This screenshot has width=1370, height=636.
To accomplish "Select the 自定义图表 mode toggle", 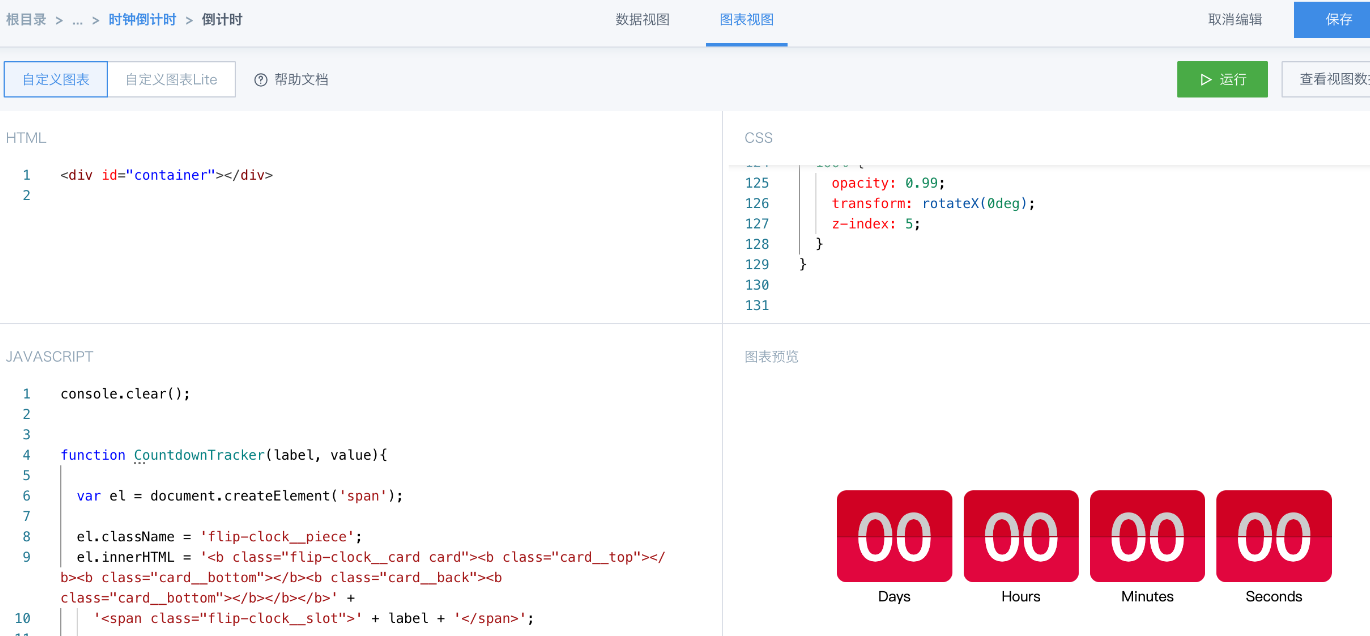I will coord(56,79).
